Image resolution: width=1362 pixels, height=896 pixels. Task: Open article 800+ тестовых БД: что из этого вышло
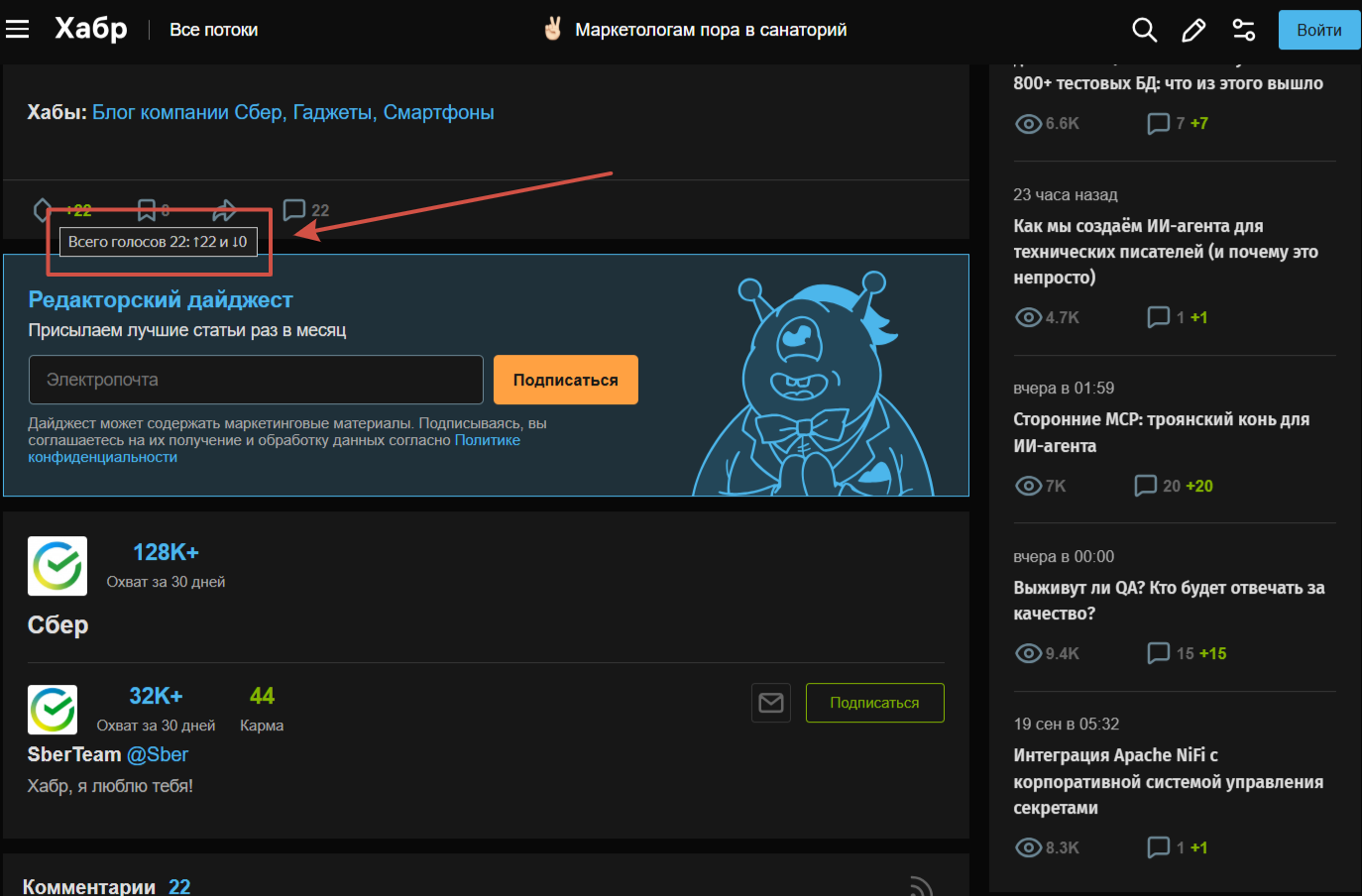coord(1168,83)
